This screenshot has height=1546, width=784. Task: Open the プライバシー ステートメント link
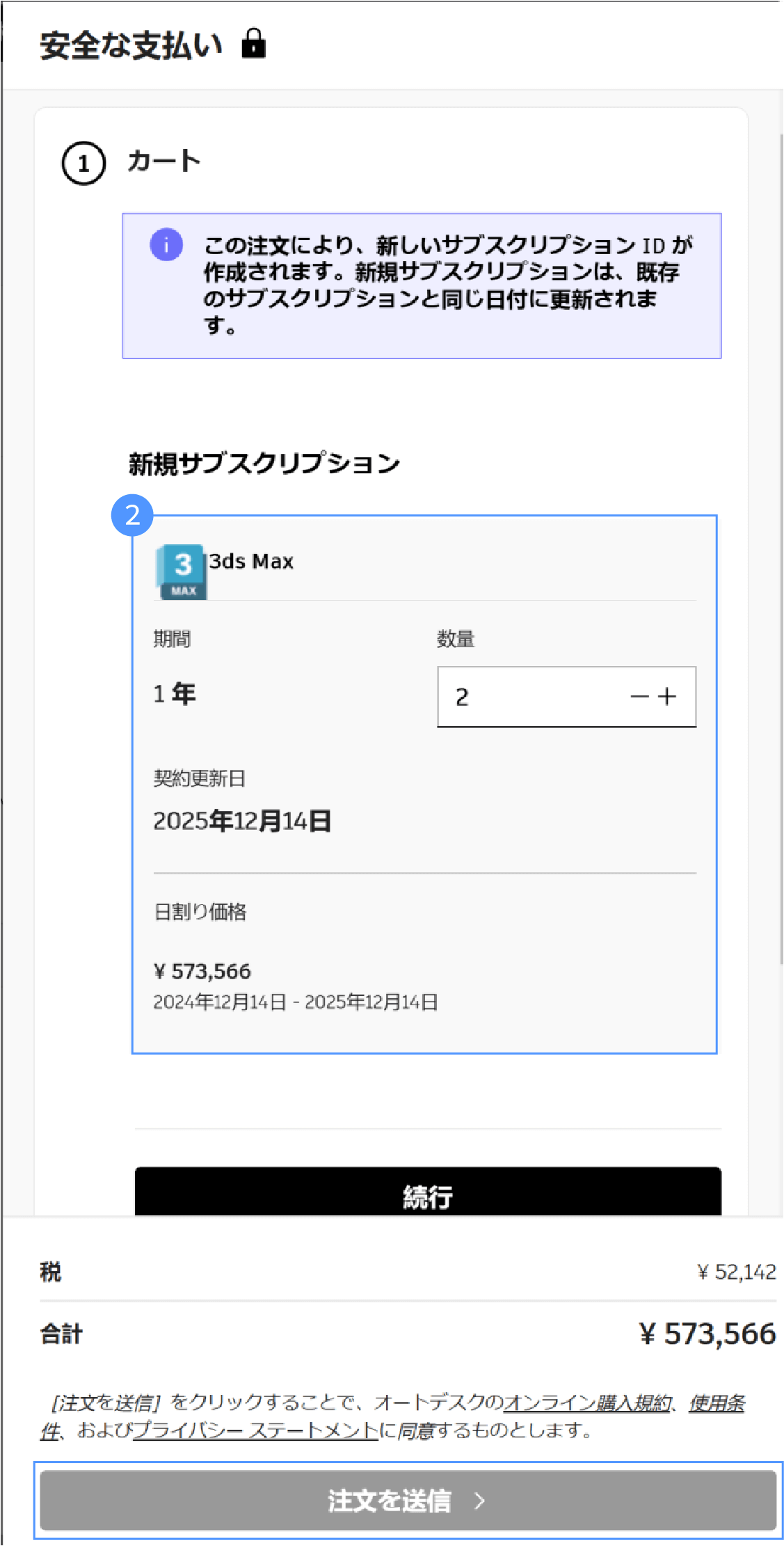(255, 1430)
